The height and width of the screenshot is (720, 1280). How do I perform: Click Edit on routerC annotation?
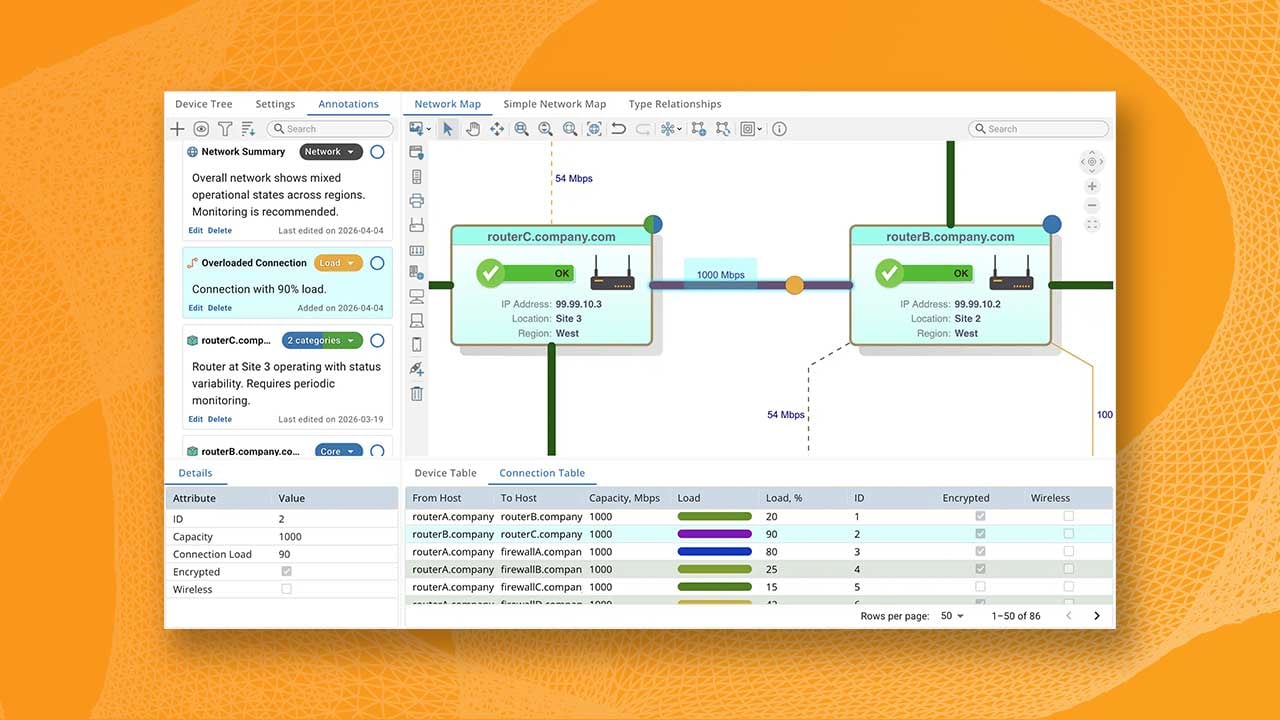196,419
